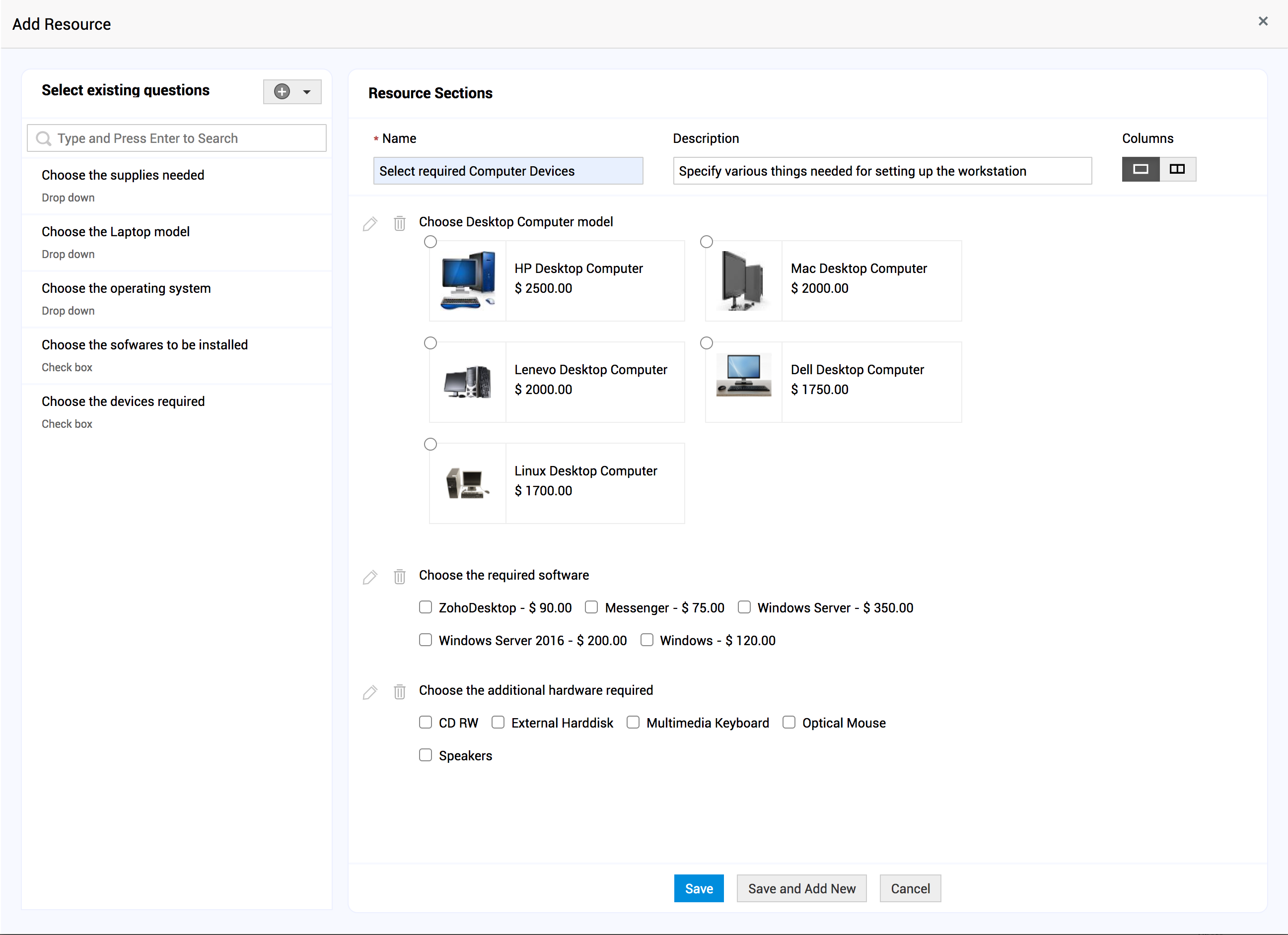The width and height of the screenshot is (1288, 935).
Task: Enable the External Harddisk checkbox
Action: [498, 722]
